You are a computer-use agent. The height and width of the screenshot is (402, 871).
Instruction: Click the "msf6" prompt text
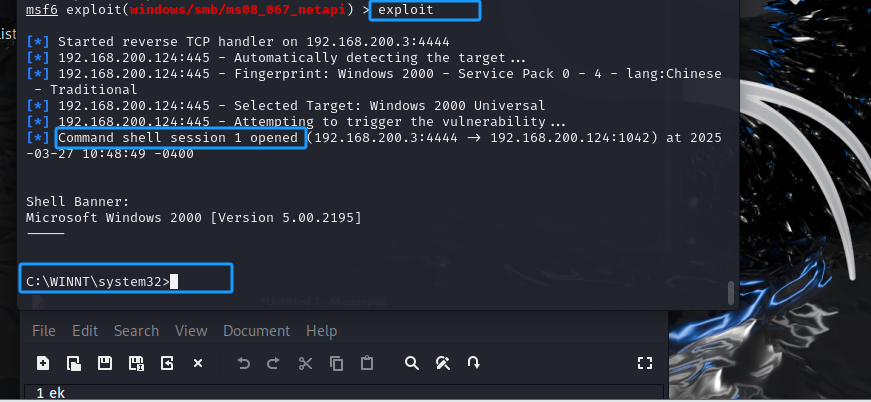(42, 10)
